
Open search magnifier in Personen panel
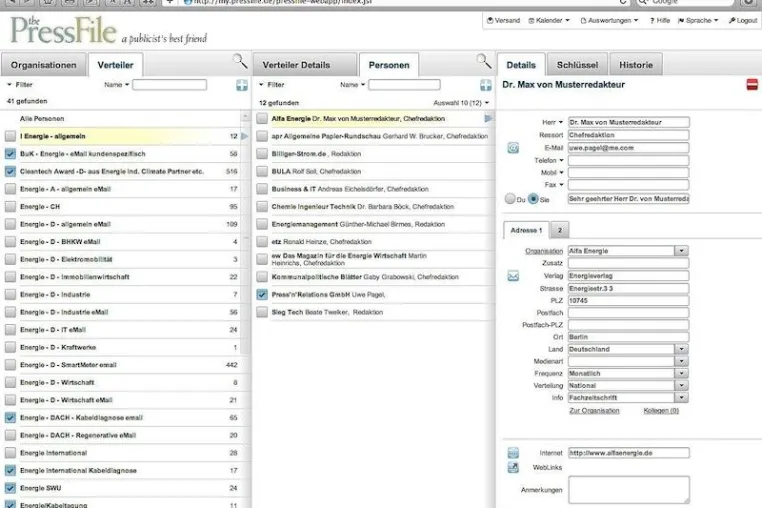[x=484, y=61]
